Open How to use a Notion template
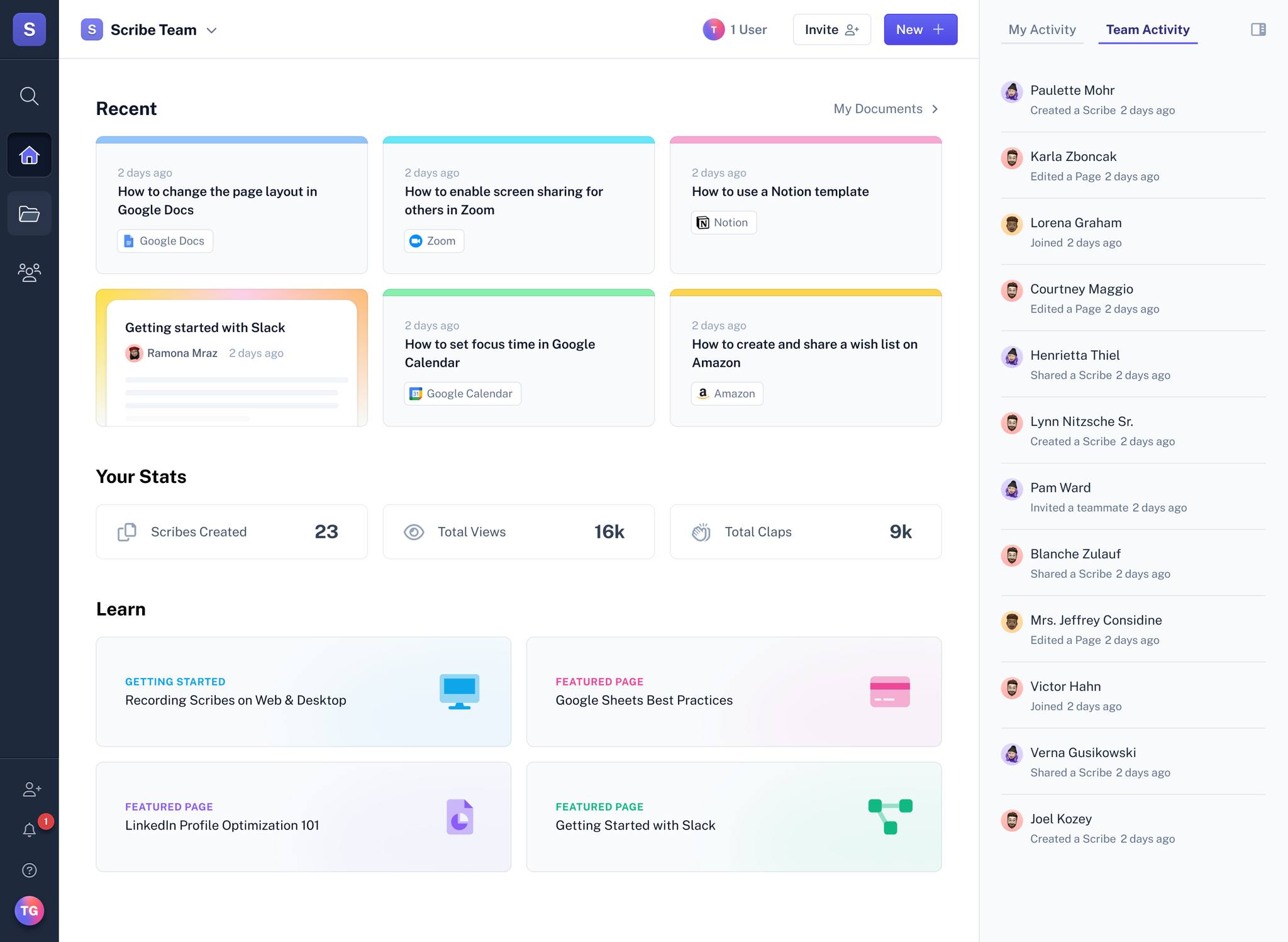 click(806, 205)
